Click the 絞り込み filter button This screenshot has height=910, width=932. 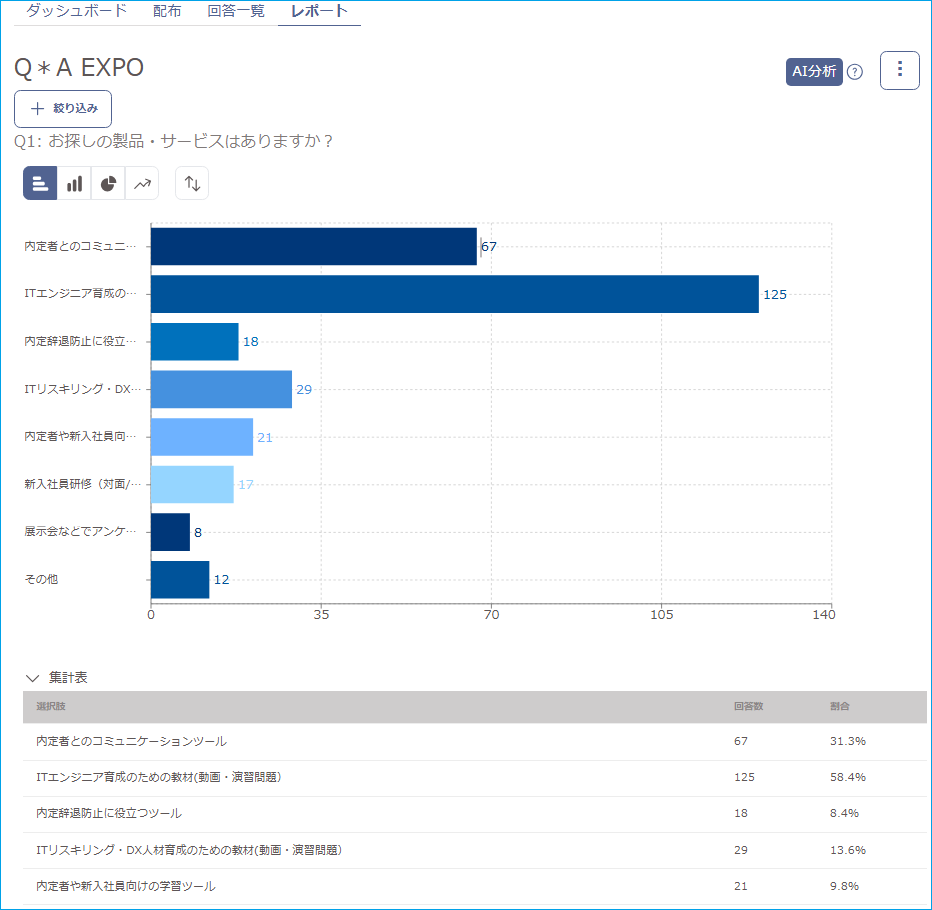(63, 108)
